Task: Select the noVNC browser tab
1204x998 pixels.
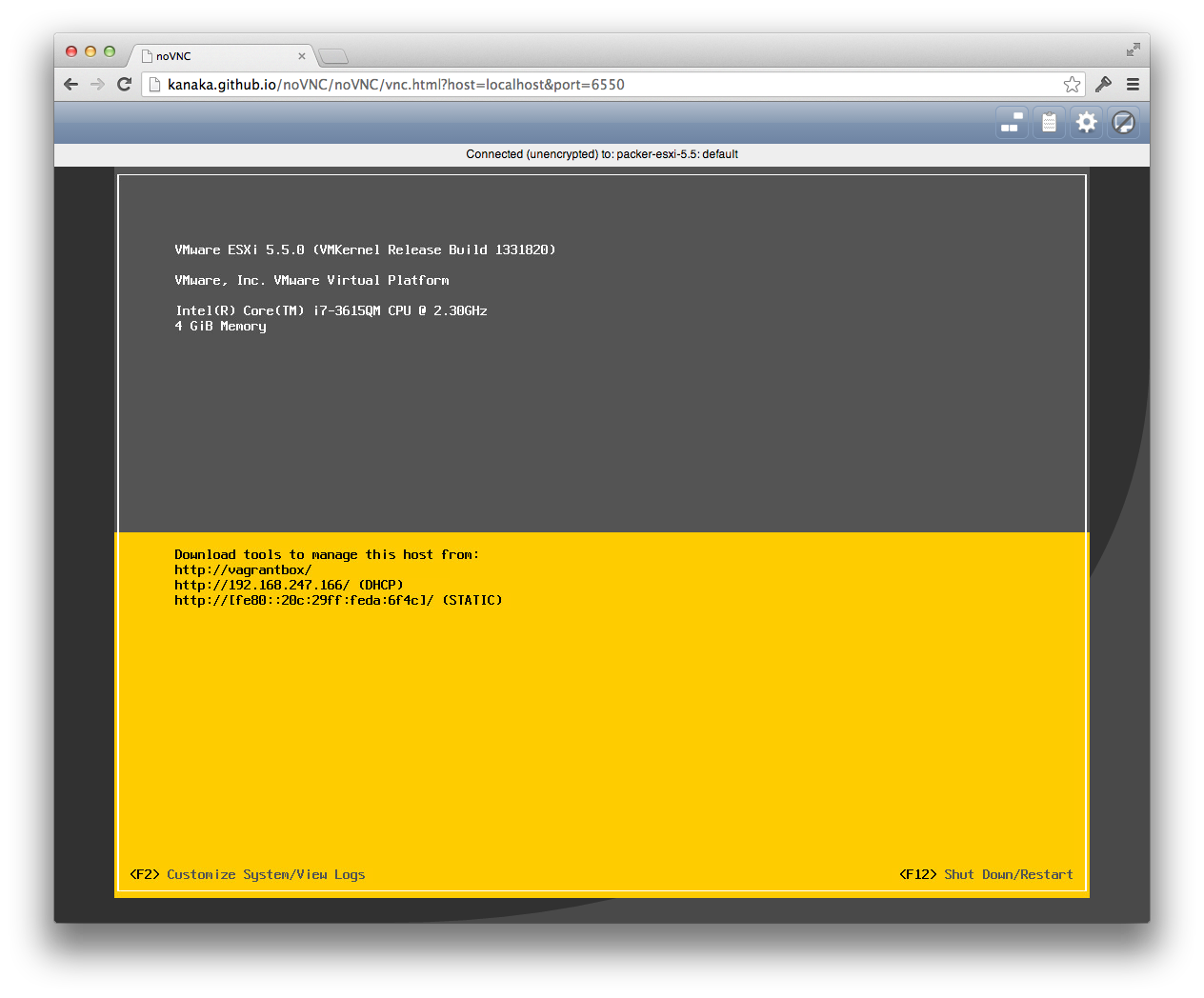Action: [x=221, y=56]
